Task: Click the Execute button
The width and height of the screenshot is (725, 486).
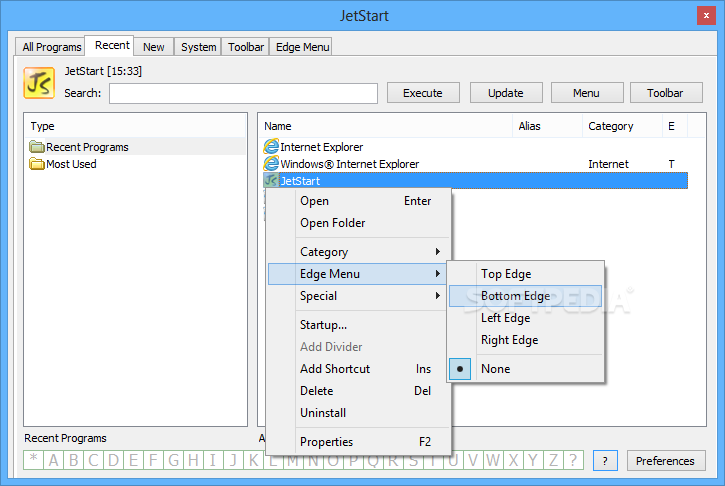Action: point(423,93)
